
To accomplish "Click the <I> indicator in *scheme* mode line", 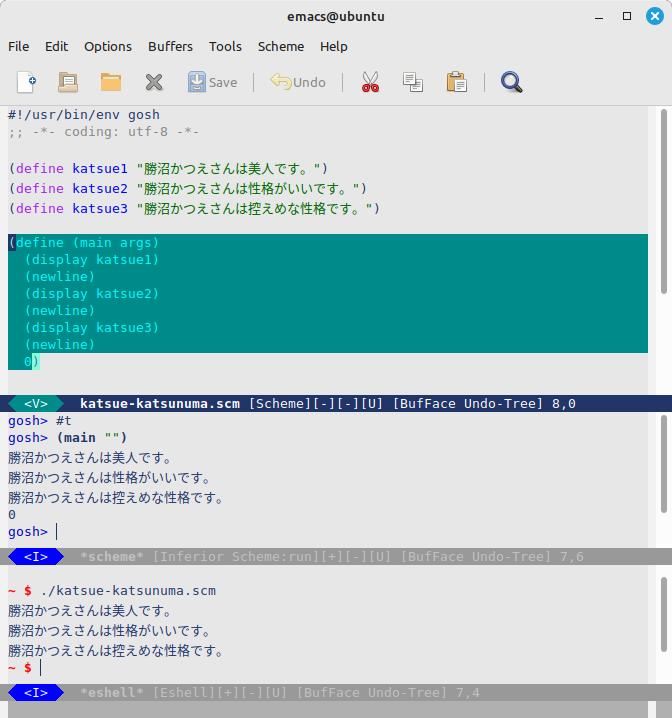I will point(36,557).
